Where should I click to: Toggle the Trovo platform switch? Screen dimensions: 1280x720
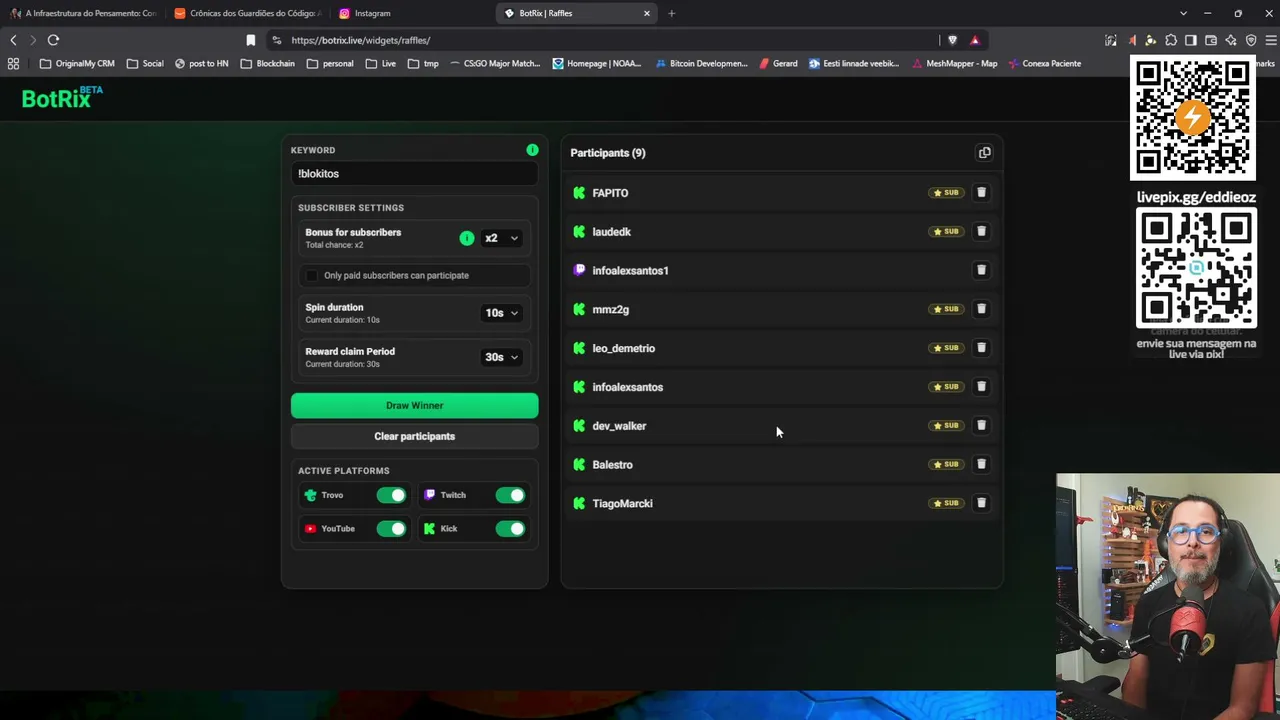click(x=391, y=495)
